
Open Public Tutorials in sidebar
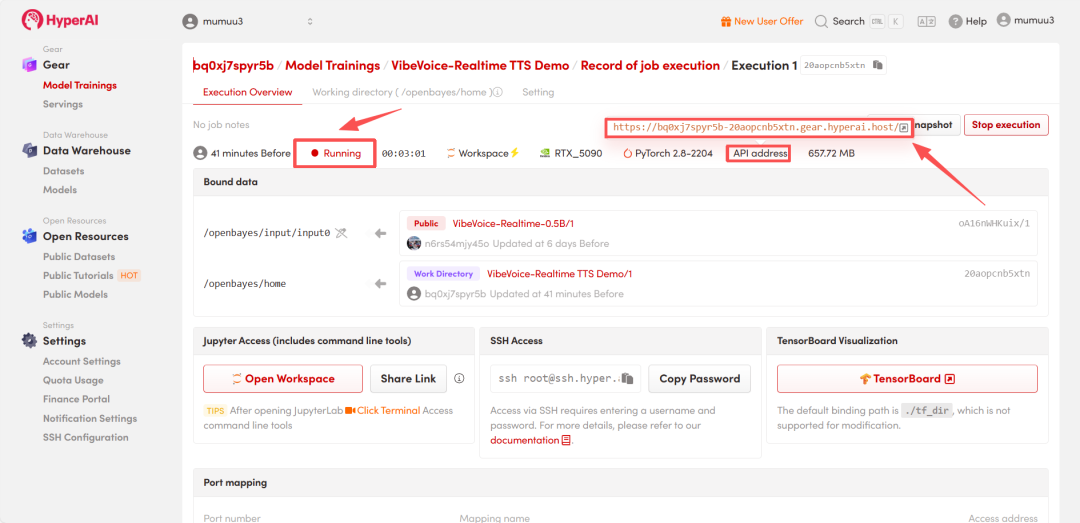(x=78, y=275)
